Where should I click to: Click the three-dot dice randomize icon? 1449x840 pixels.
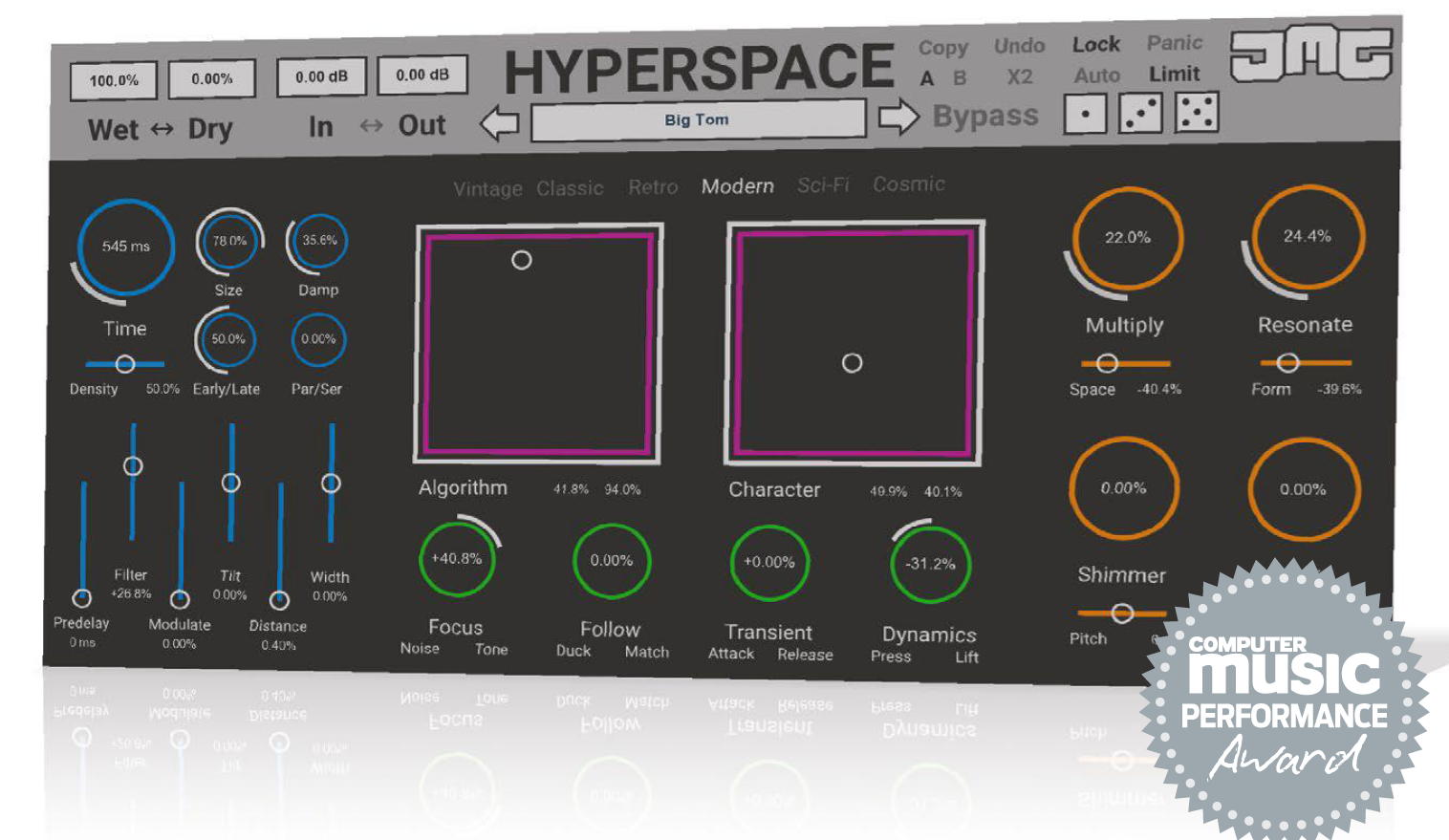pos(1140,114)
